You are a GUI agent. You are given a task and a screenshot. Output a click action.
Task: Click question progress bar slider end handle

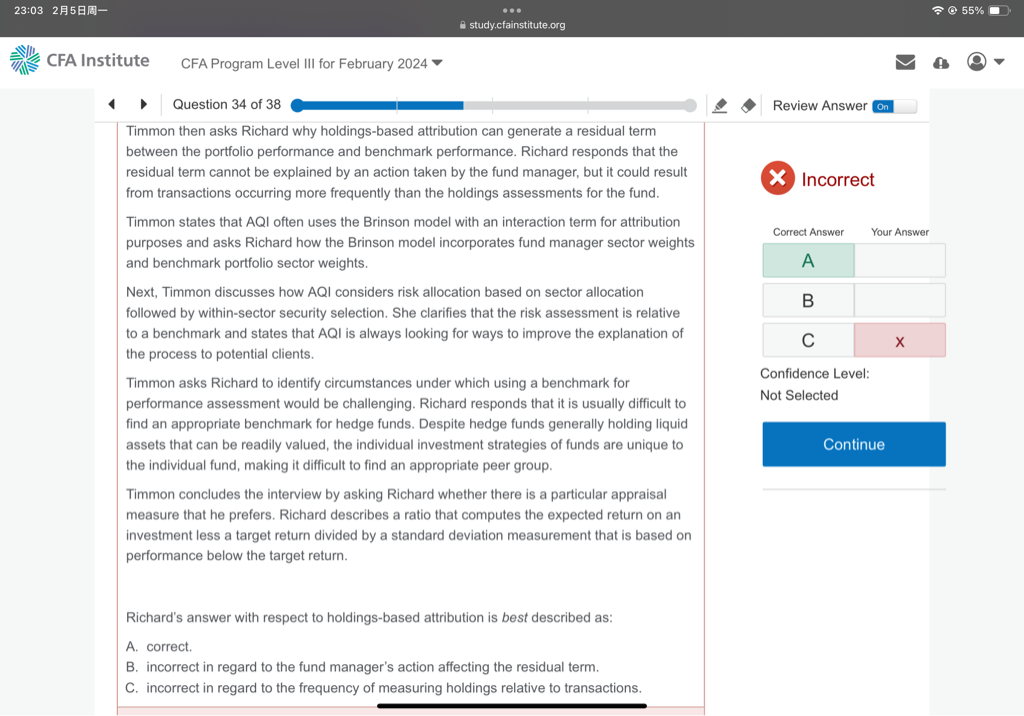click(x=690, y=105)
